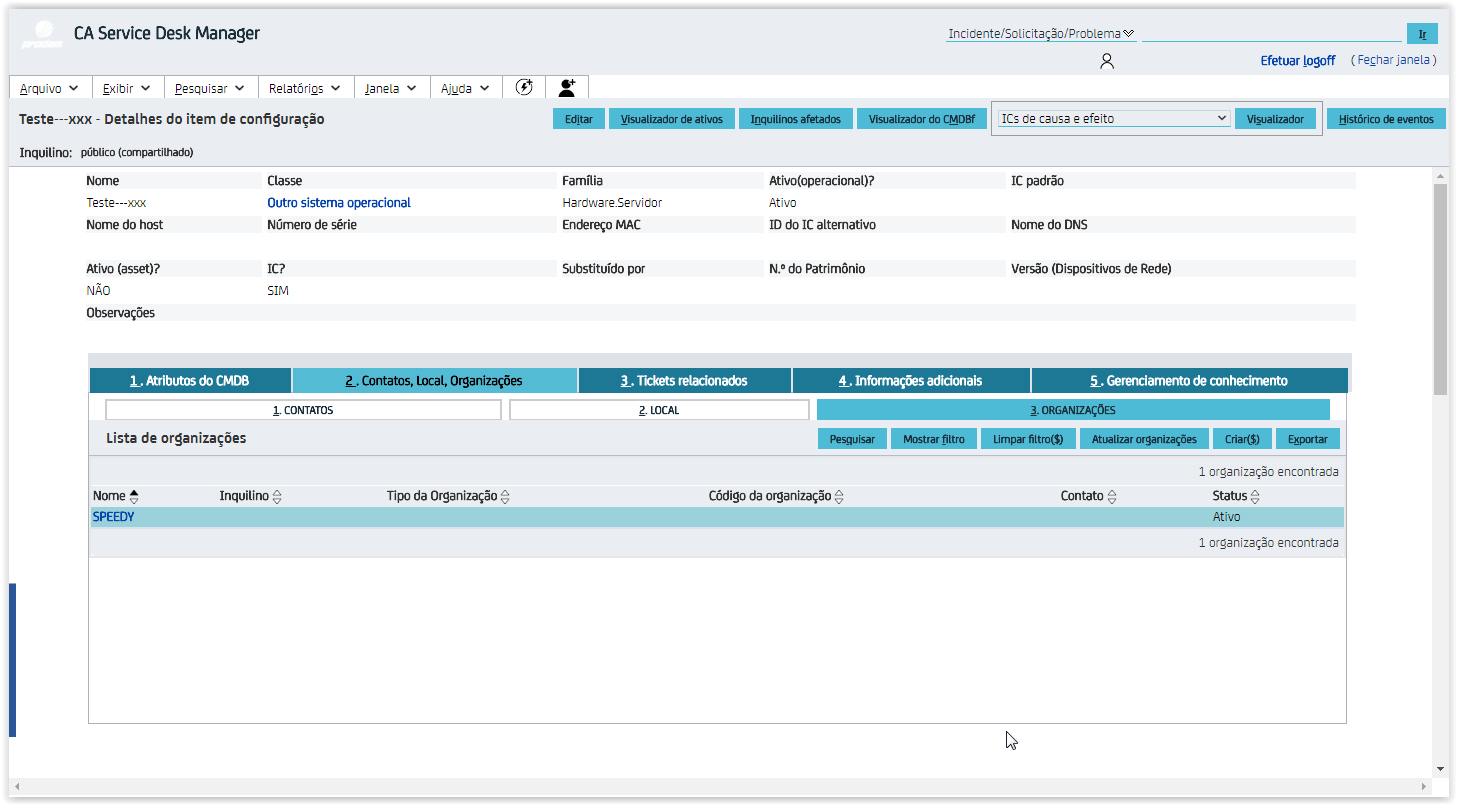Select the CONTATOS sub-tab

(303, 410)
